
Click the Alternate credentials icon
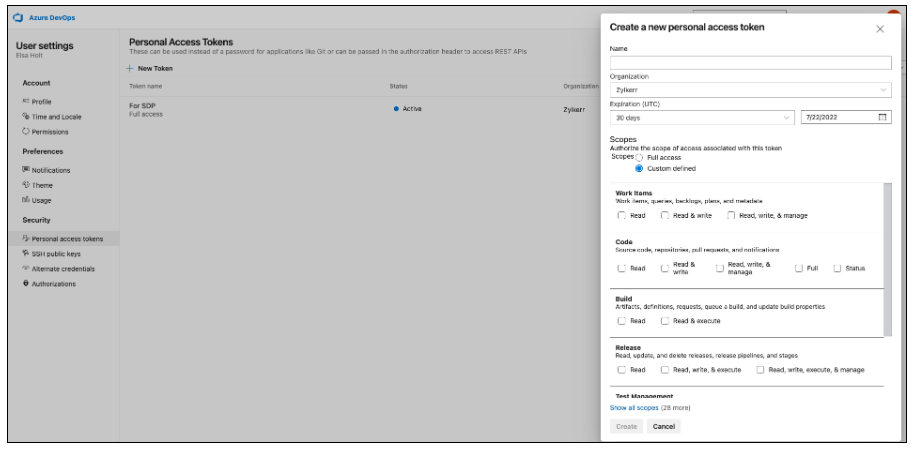26,268
